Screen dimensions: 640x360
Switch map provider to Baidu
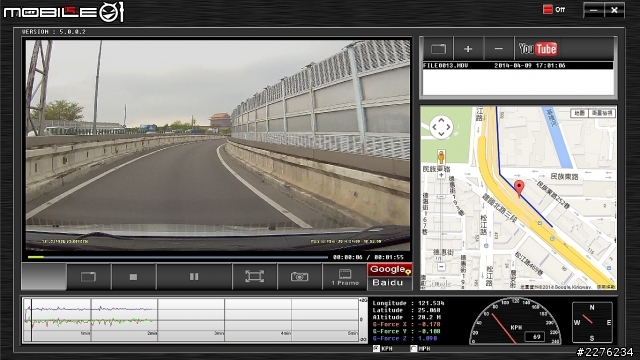point(389,283)
